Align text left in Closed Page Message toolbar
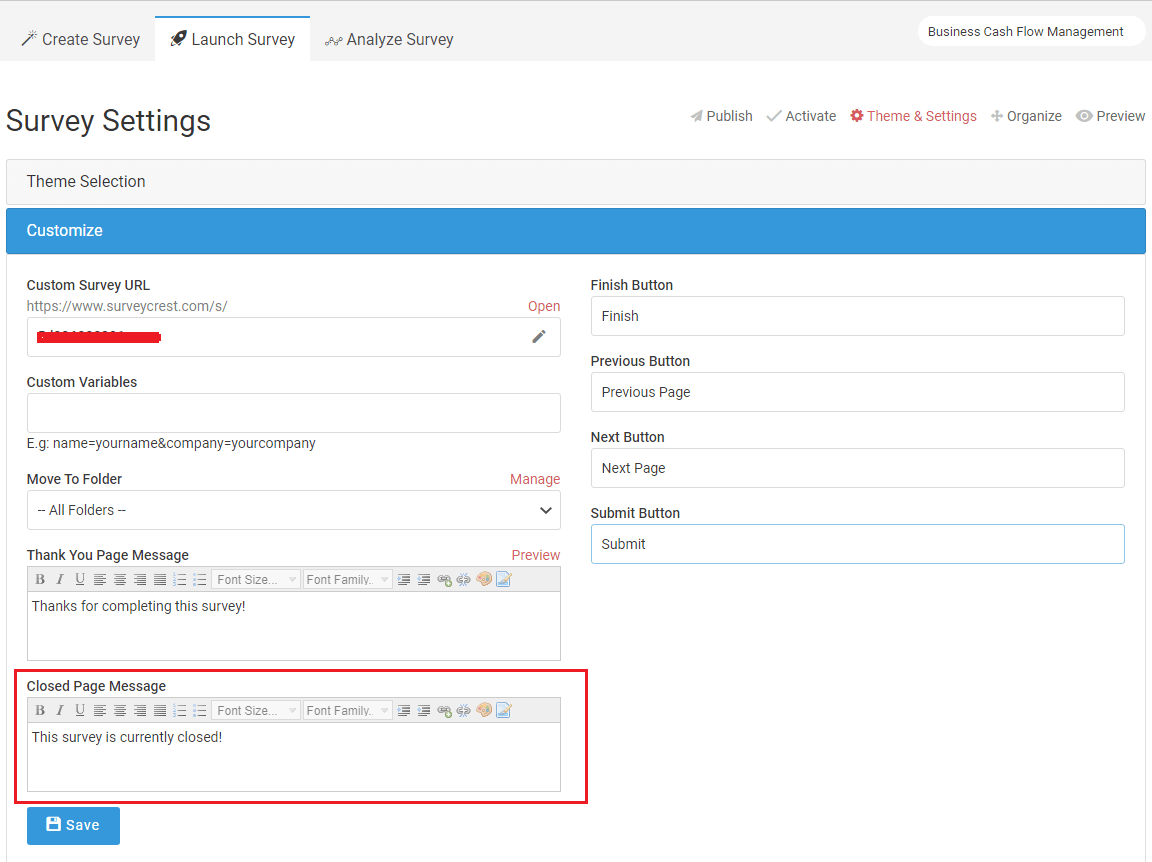Screen dimensions: 1152x862 100,711
